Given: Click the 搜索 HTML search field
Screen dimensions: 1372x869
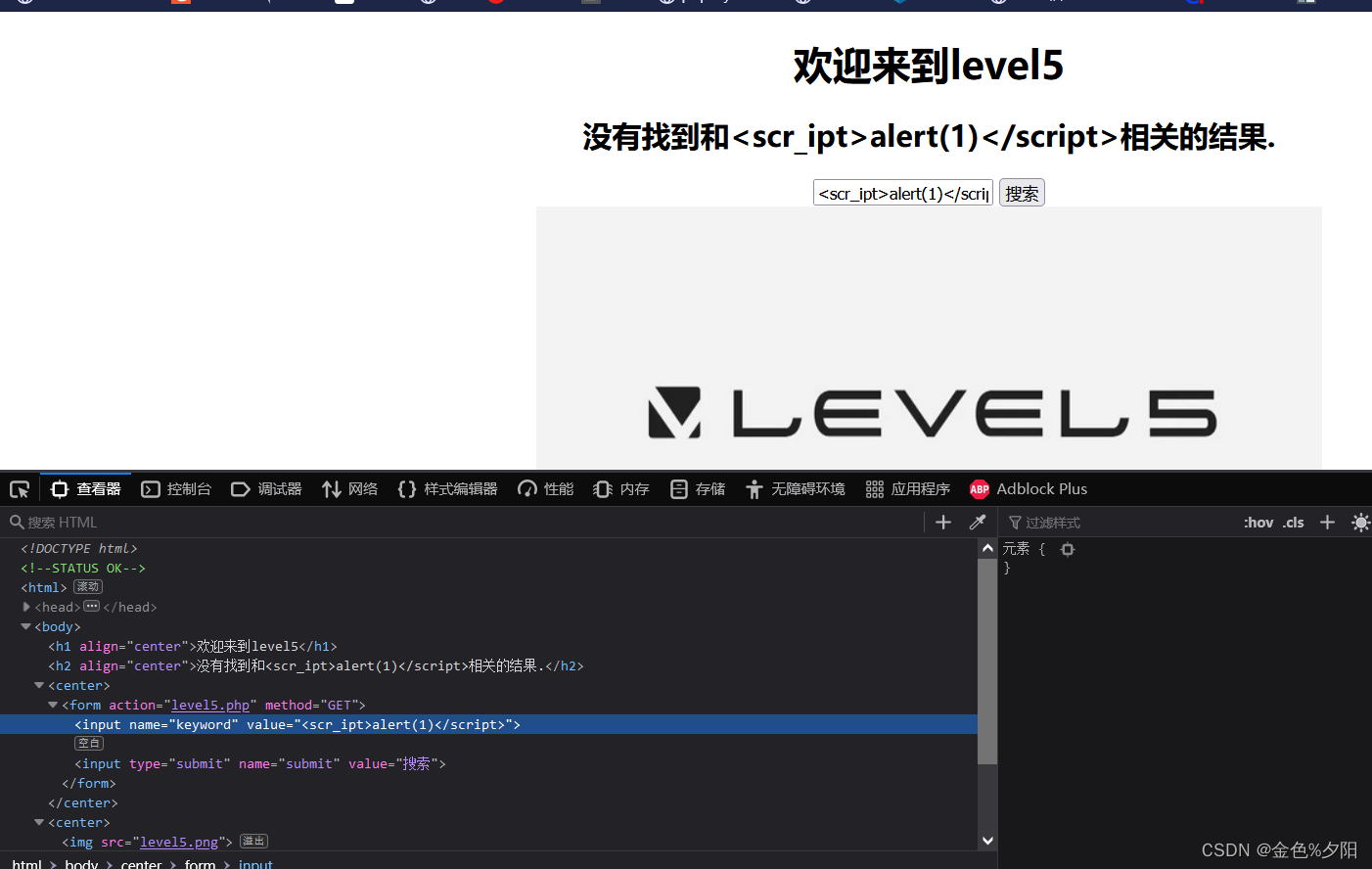Looking at the screenshot, I should click(465, 523).
